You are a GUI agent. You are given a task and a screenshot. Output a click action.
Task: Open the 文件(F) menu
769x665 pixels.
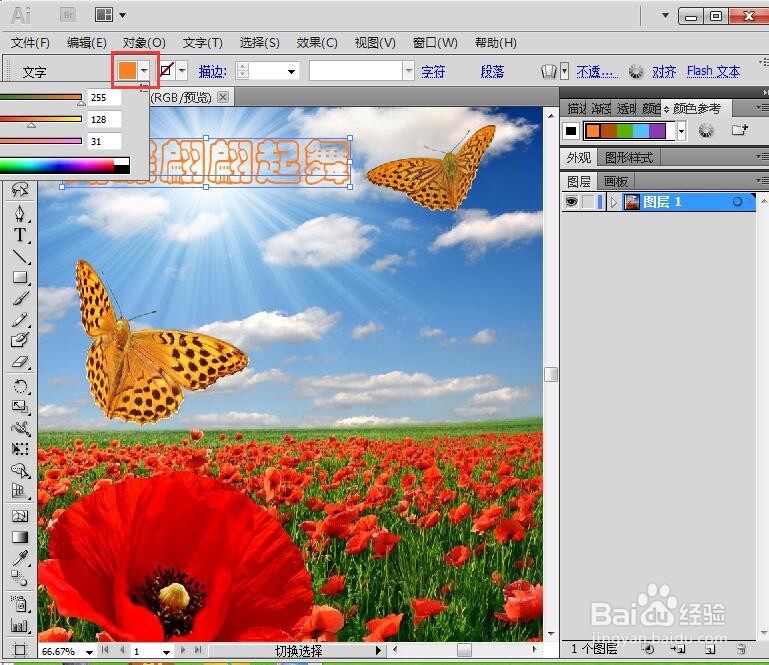30,43
